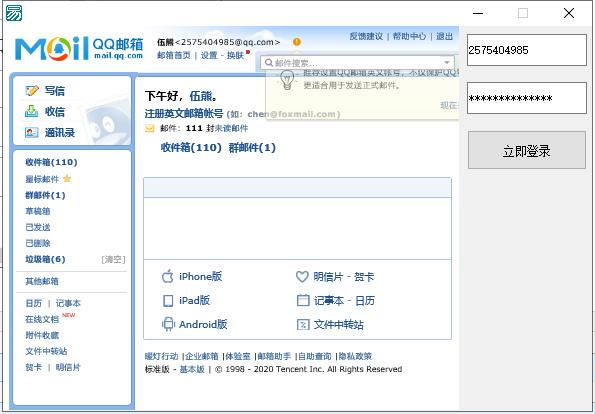Click the contacts card icon
This screenshot has height=414, width=595.
[31, 132]
